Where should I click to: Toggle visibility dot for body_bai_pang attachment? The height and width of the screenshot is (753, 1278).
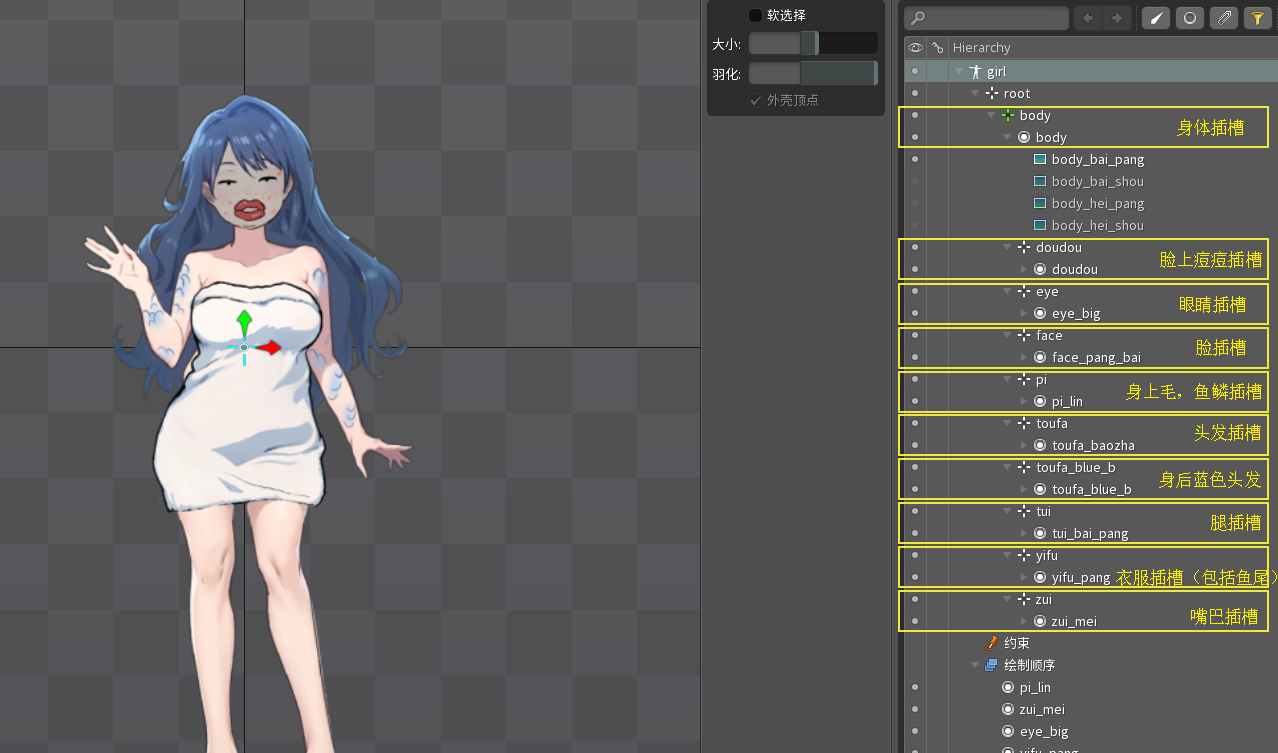(x=915, y=159)
